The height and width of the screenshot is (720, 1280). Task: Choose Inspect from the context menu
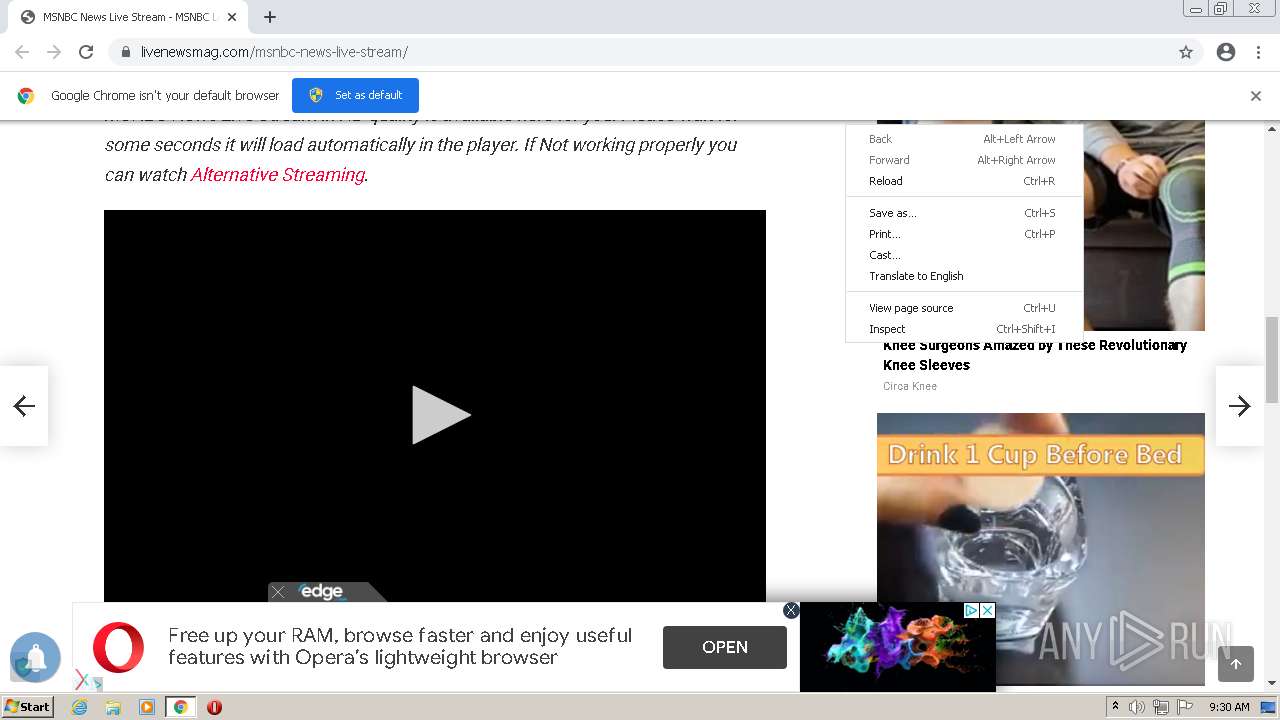coord(962,329)
